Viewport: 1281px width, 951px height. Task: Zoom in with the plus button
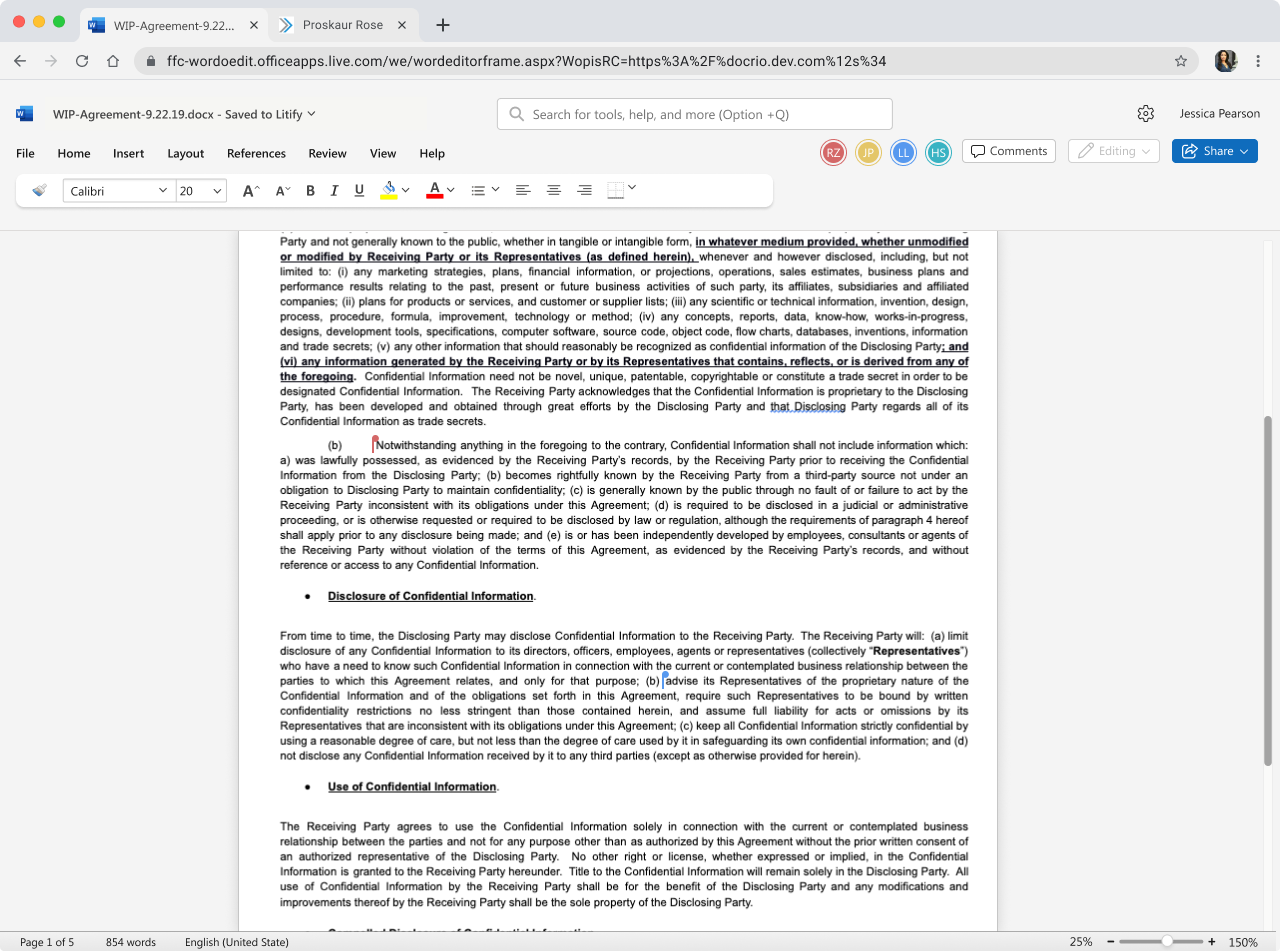click(1212, 941)
